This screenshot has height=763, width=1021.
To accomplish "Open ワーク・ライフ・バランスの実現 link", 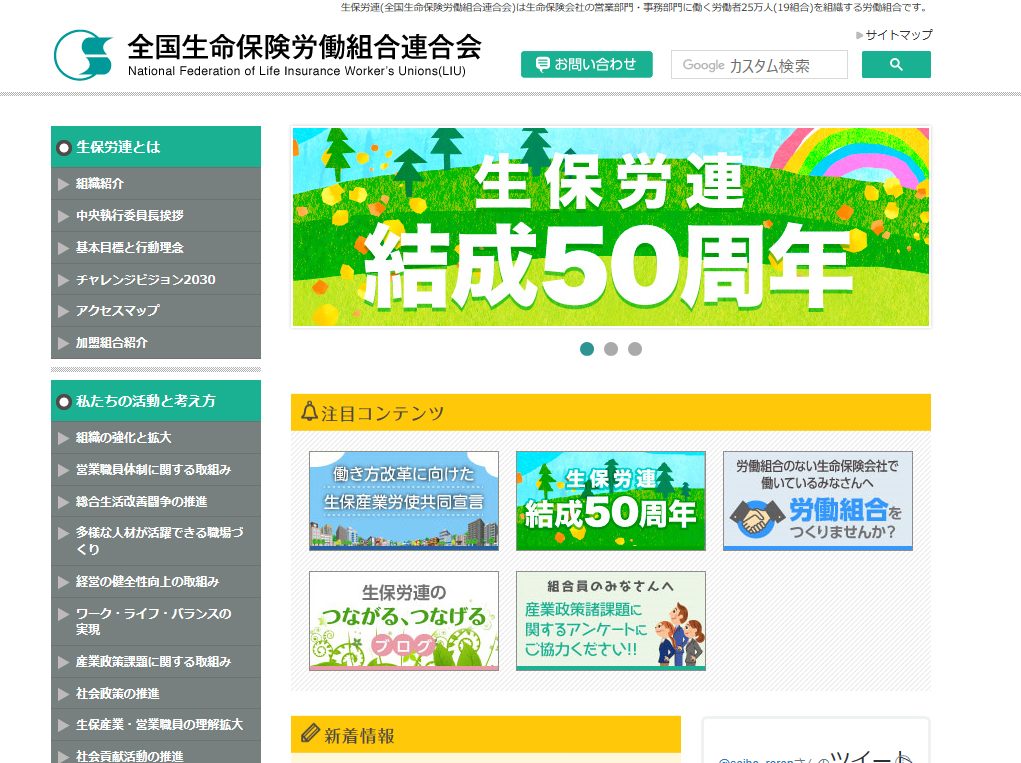I will point(156,622).
